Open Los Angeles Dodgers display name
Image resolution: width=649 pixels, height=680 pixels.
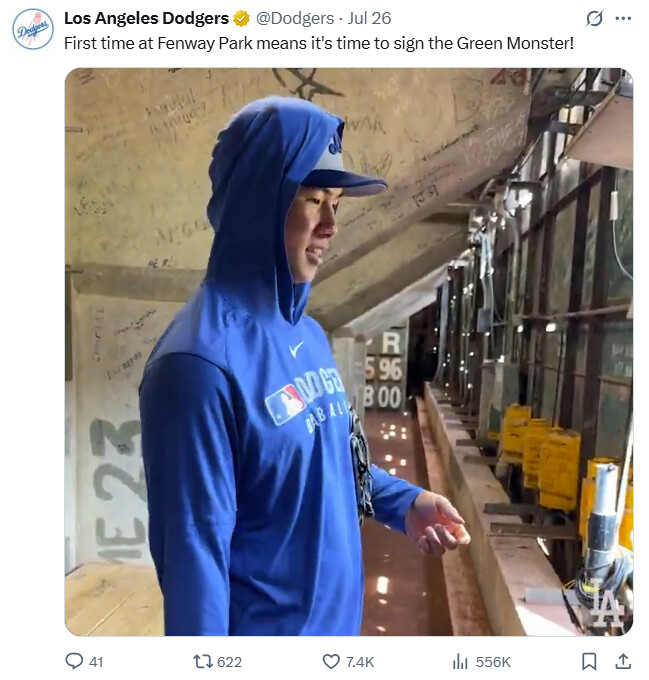pyautogui.click(x=147, y=18)
